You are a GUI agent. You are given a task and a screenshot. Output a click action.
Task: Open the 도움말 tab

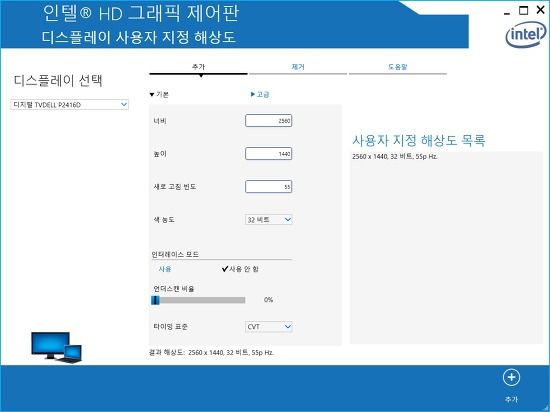tap(398, 68)
